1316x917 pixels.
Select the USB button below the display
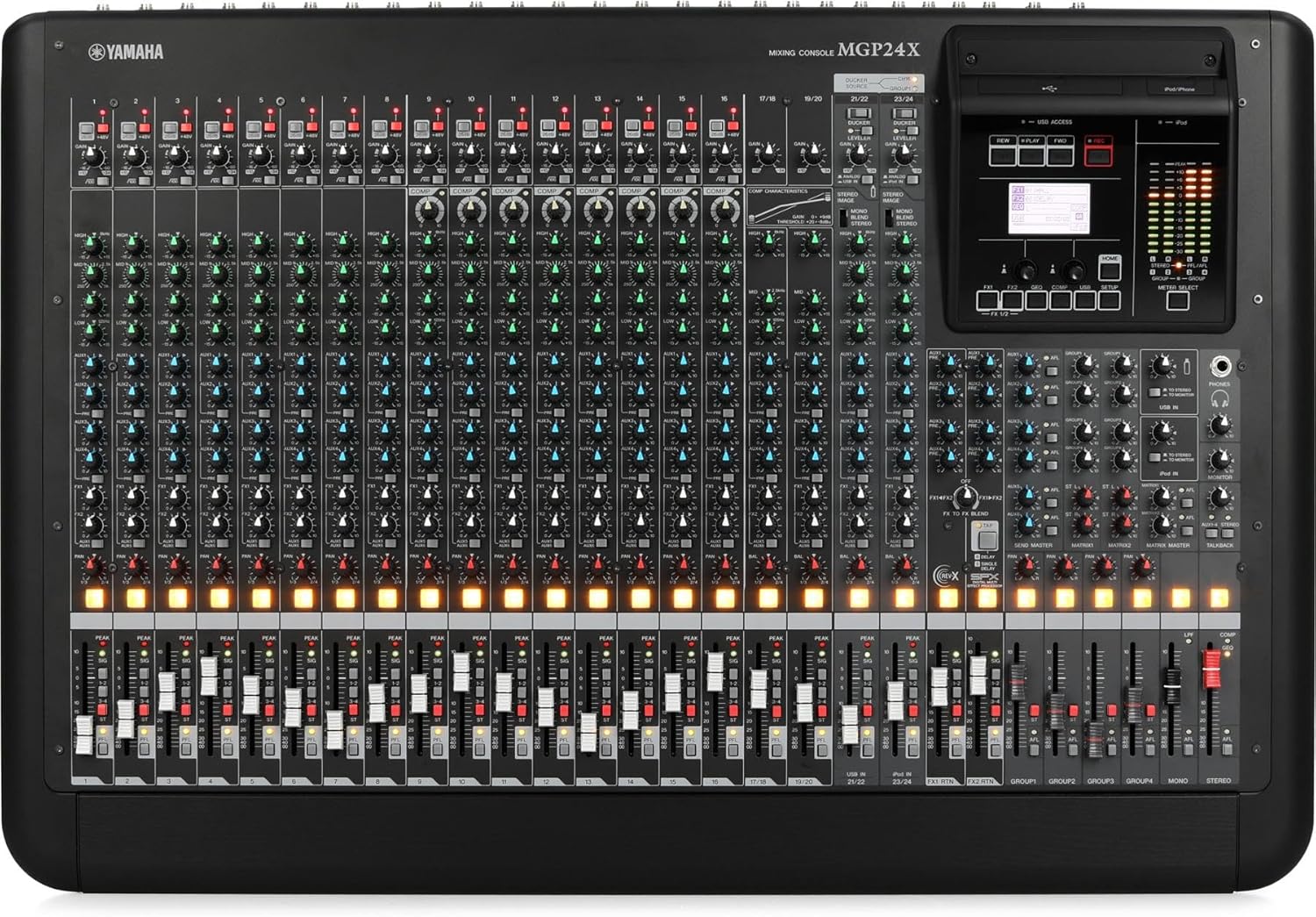coord(1084,300)
